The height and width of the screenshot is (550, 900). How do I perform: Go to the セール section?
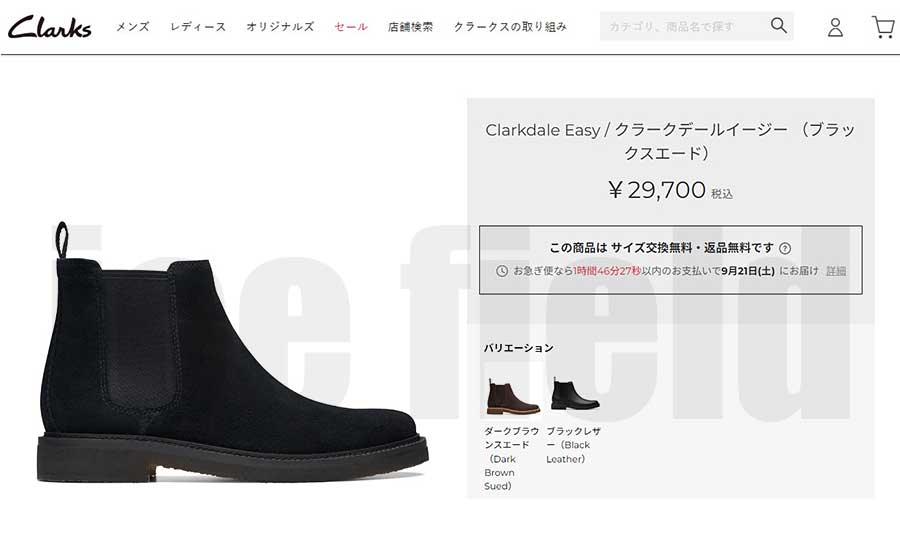351,26
